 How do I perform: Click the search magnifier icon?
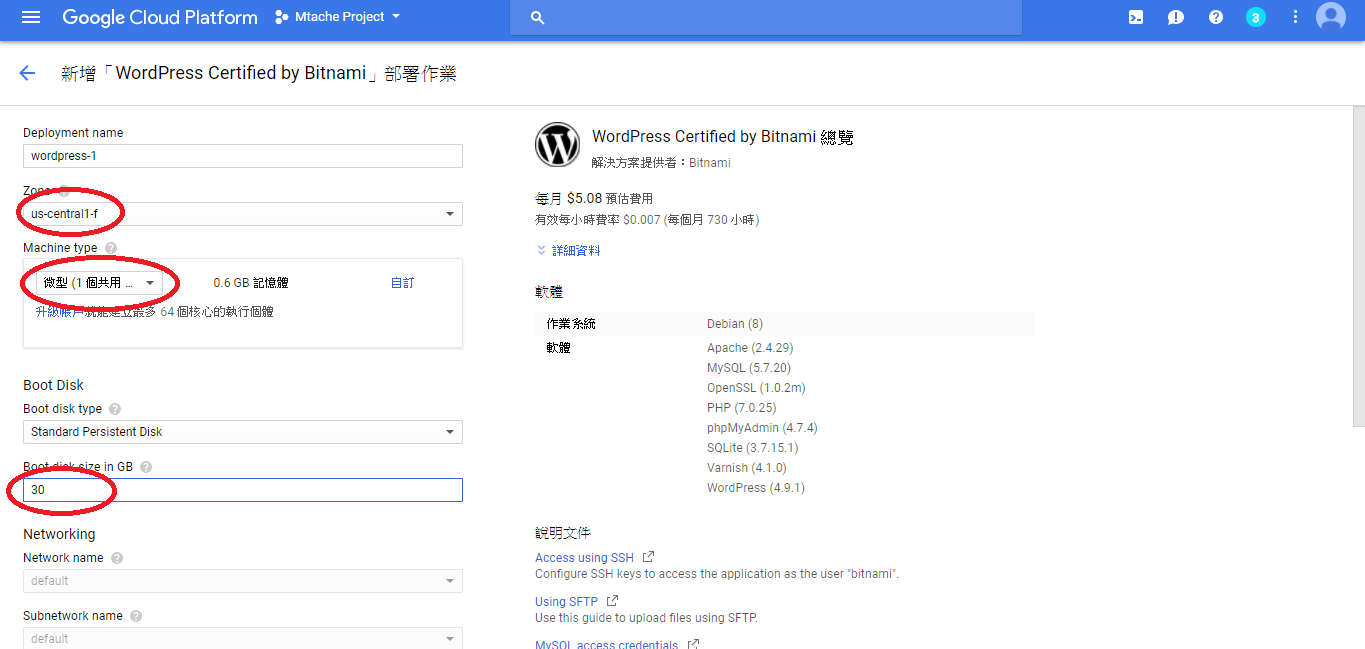(x=537, y=18)
